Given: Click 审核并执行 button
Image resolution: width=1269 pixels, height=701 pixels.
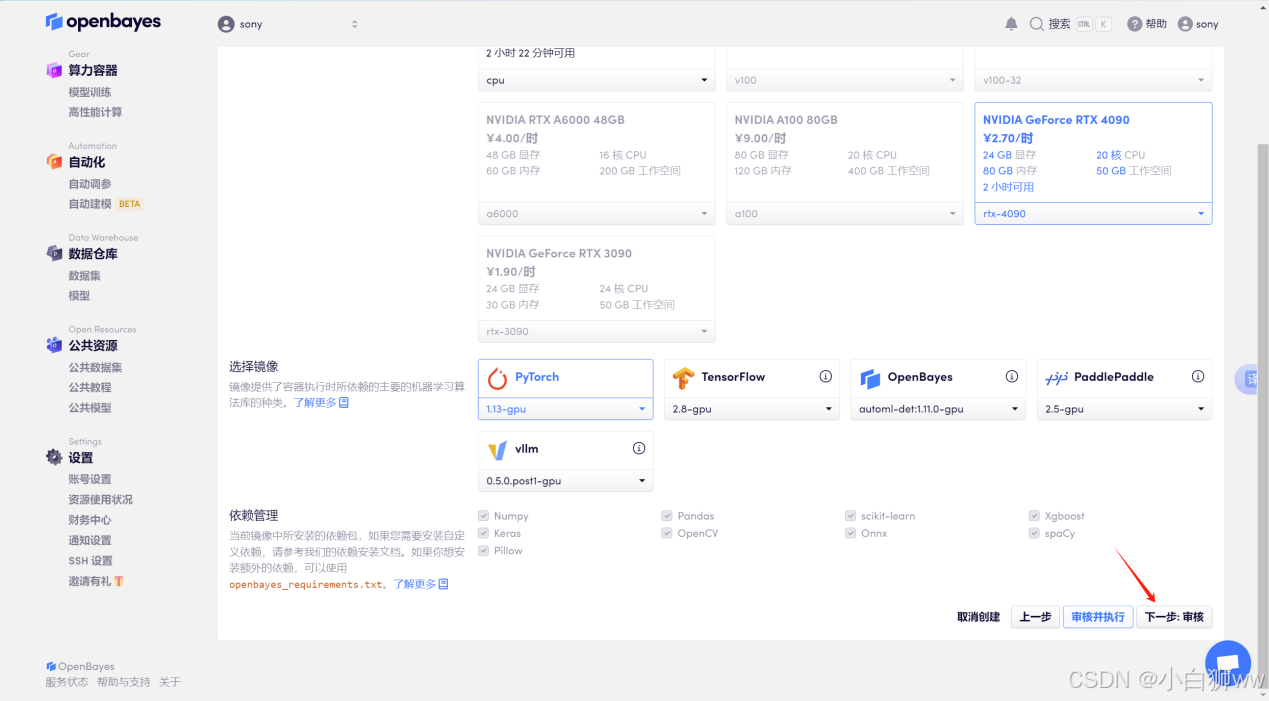Looking at the screenshot, I should coord(1097,617).
